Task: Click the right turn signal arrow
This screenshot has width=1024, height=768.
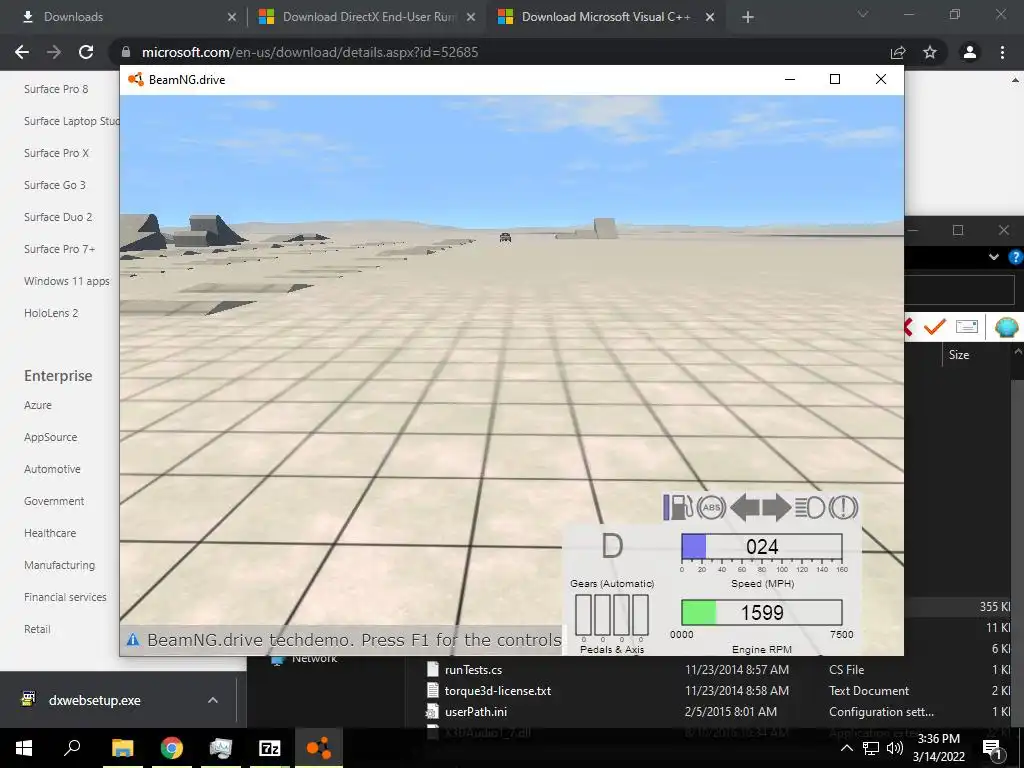Action: (776, 507)
